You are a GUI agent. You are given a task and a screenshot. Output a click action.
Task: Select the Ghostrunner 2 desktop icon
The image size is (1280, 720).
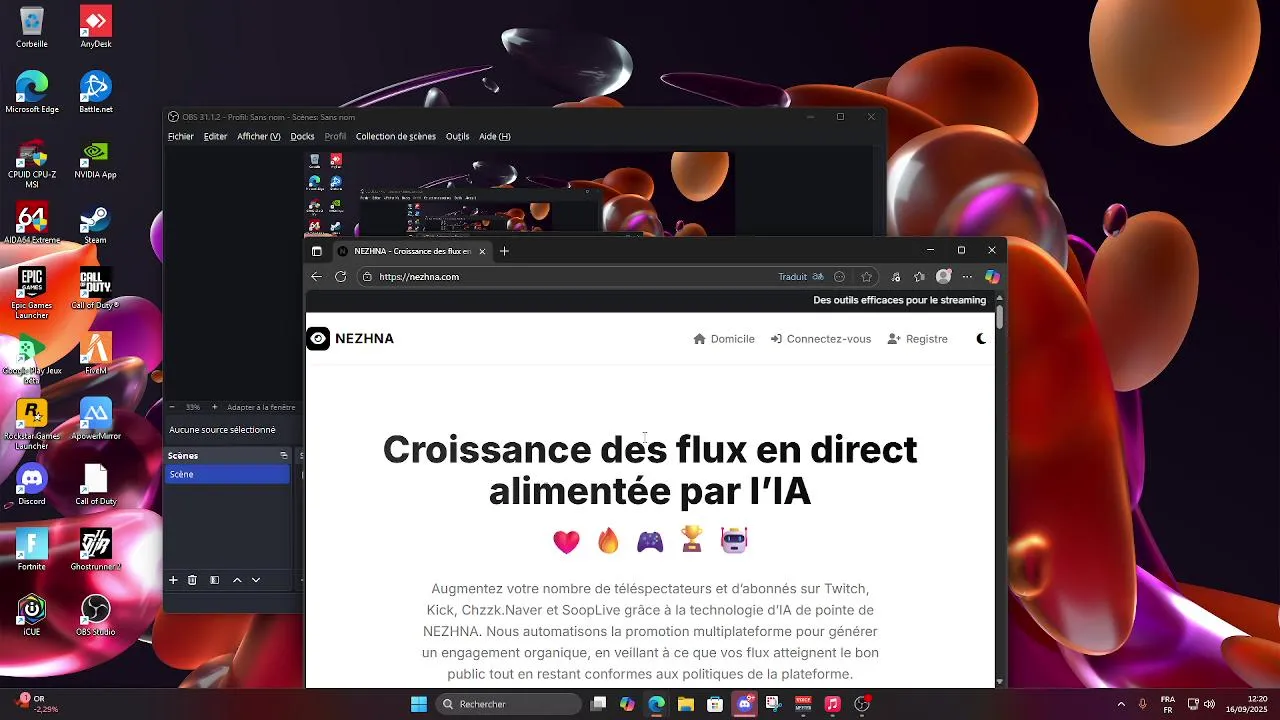pos(95,549)
